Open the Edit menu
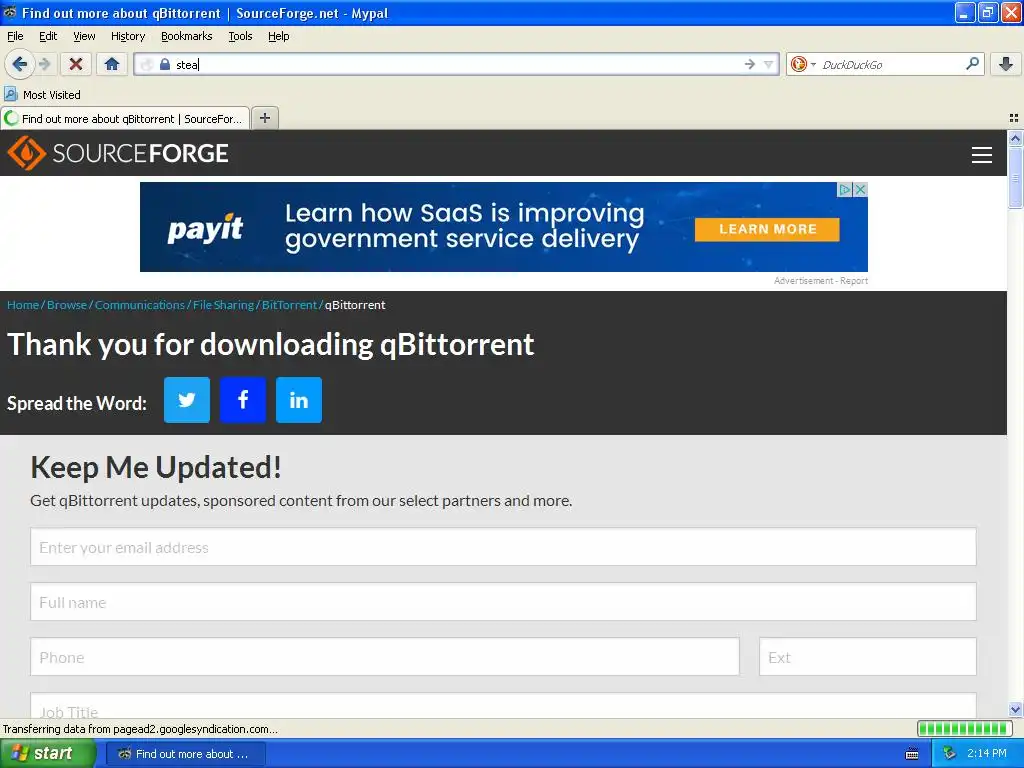 coord(48,36)
